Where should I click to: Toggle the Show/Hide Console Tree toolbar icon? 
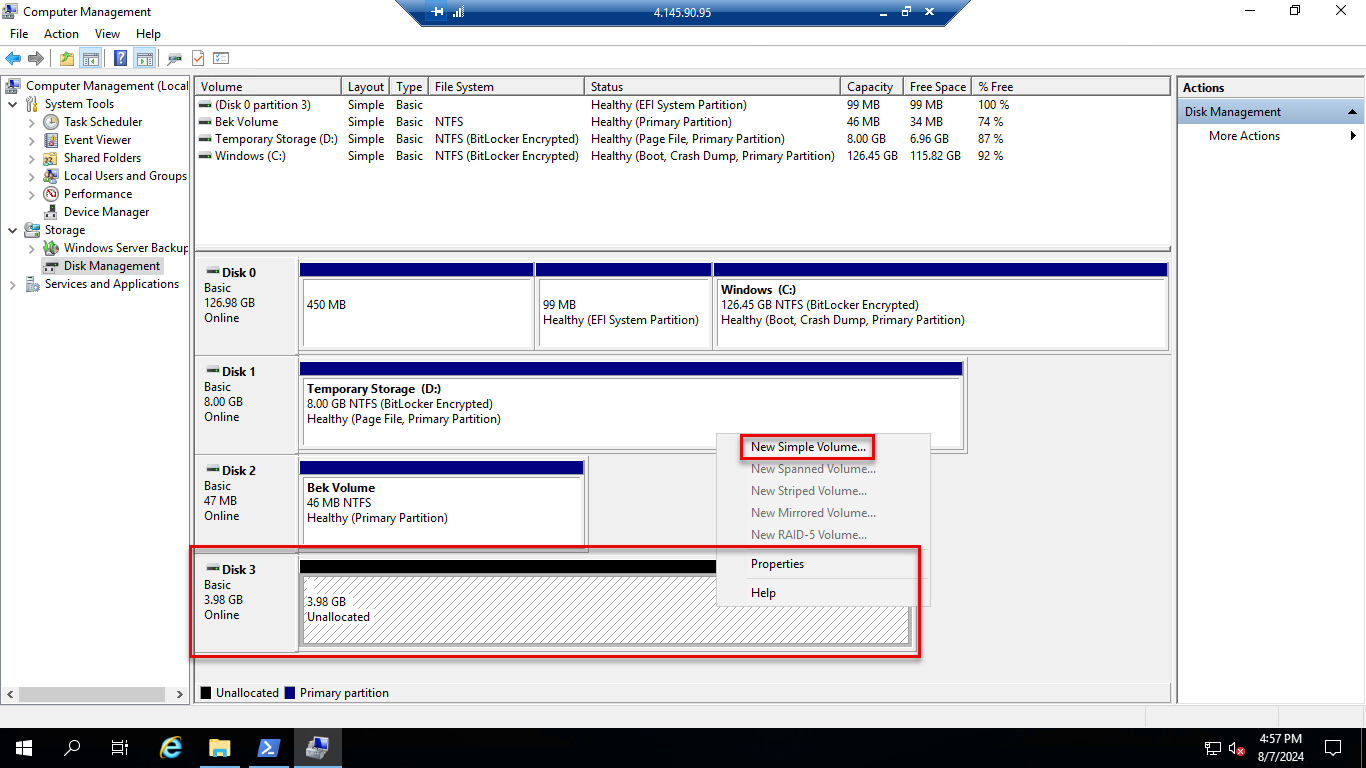(91, 58)
